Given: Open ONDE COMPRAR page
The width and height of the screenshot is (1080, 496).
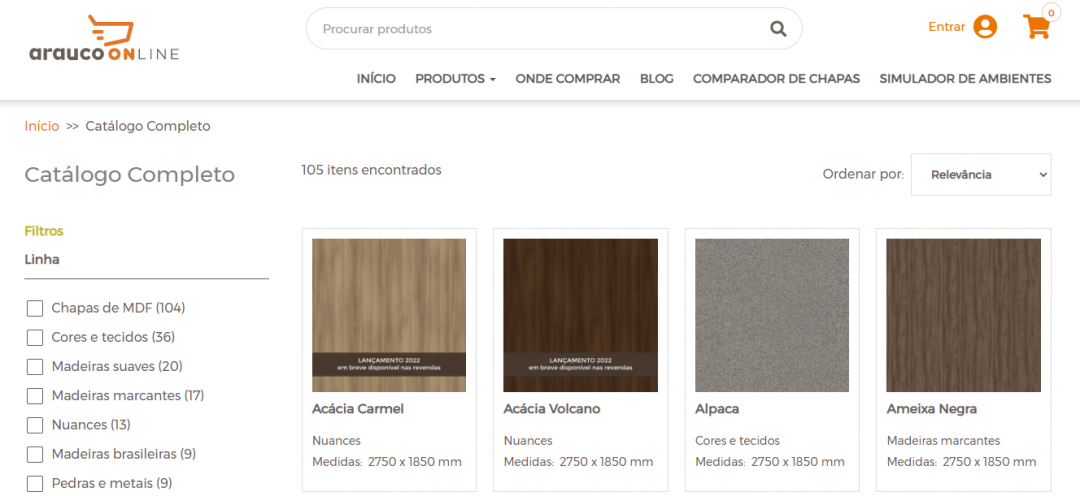Looking at the screenshot, I should pos(568,79).
